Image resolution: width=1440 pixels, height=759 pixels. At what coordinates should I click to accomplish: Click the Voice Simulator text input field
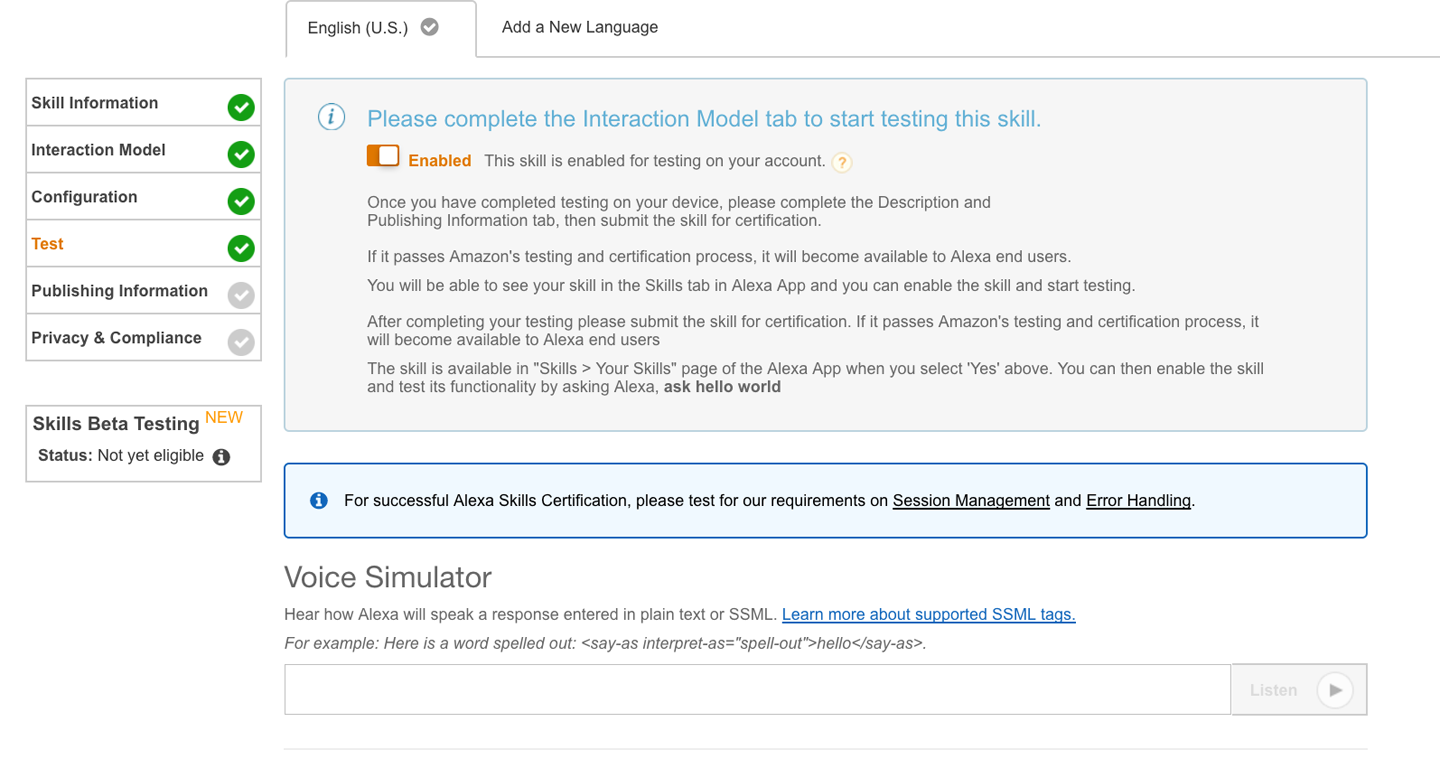point(757,689)
